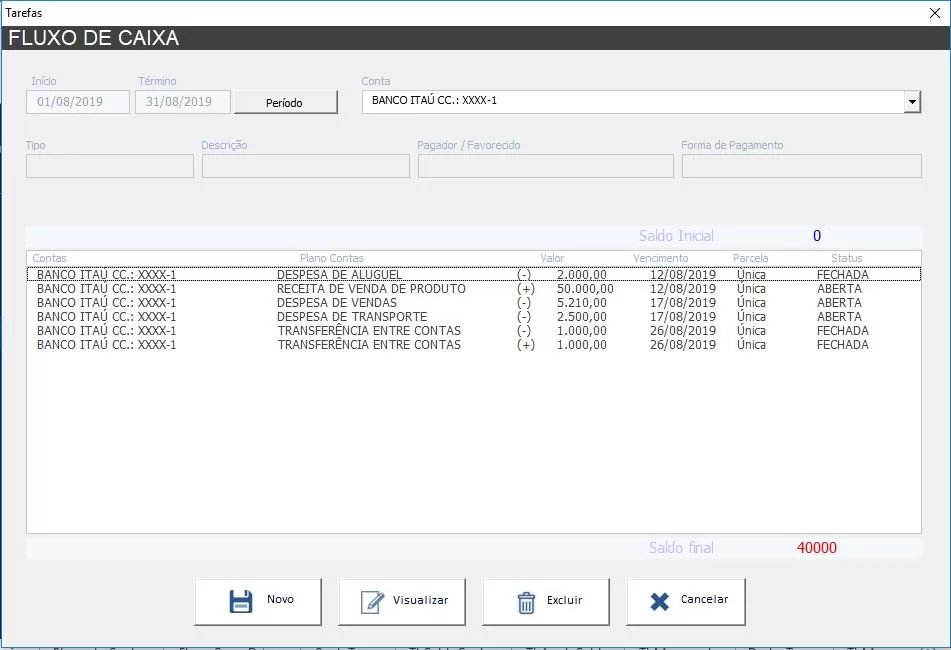951x650 pixels.
Task: Click the trash can icon on Excluir
Action: pos(526,602)
